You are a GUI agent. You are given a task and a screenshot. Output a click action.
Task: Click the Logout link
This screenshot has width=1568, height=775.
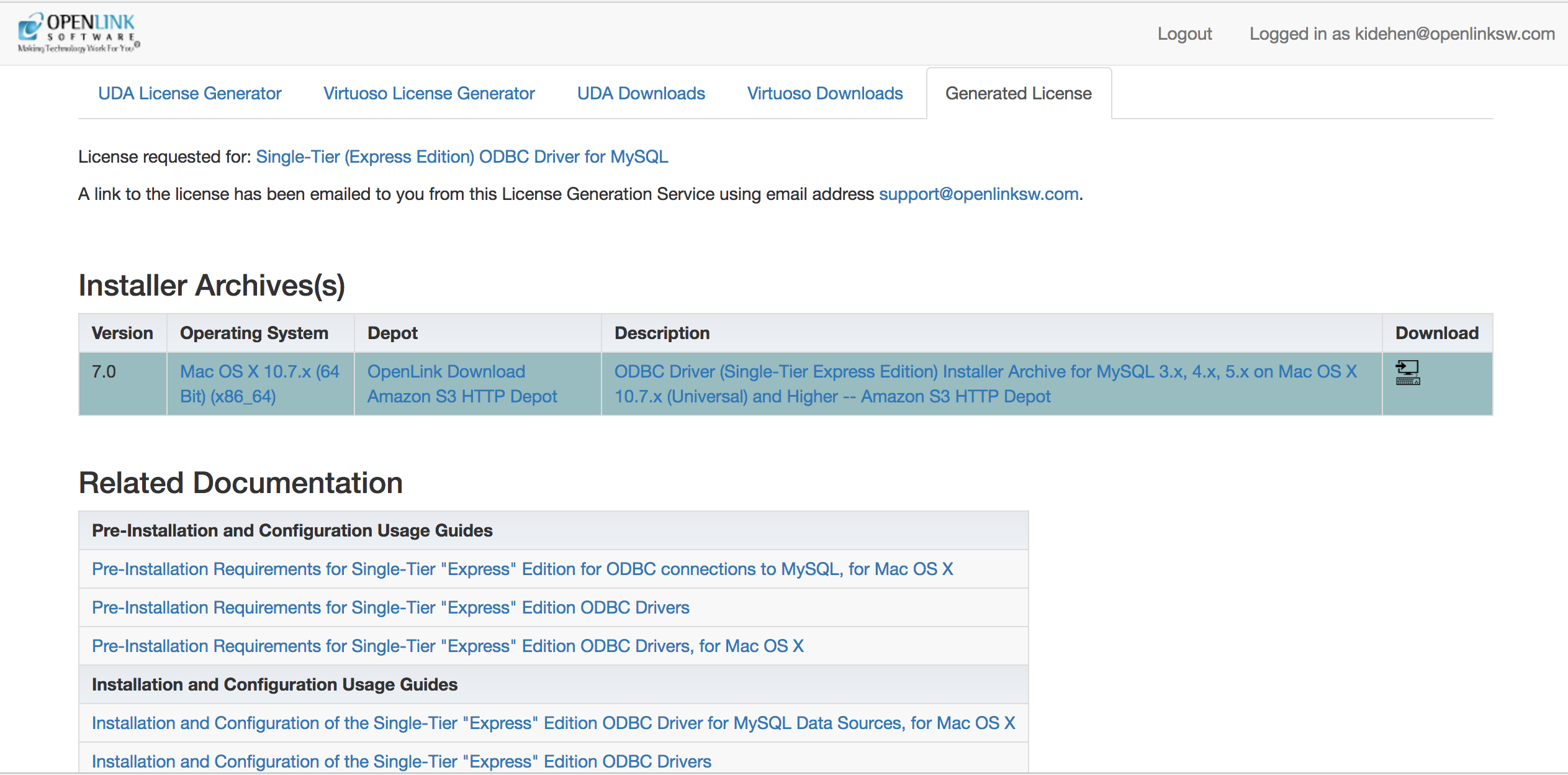(x=1184, y=34)
